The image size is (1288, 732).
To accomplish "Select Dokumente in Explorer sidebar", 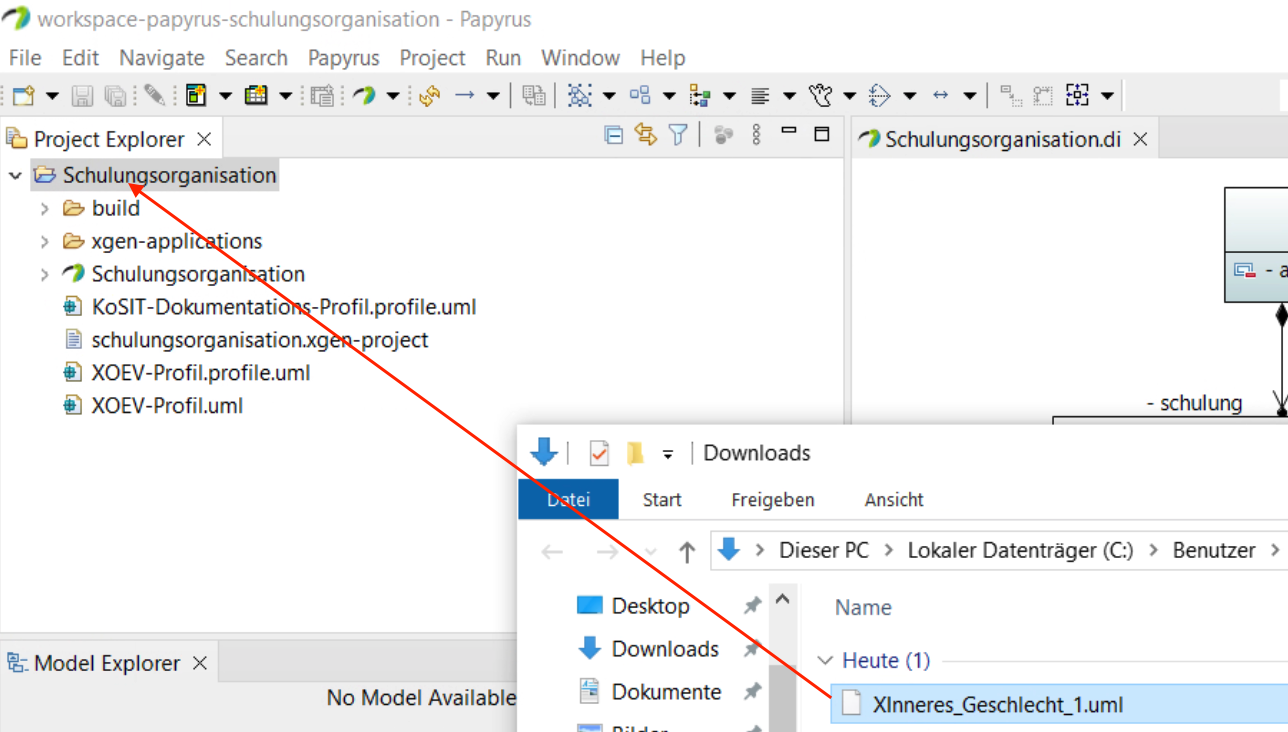I will coord(666,692).
